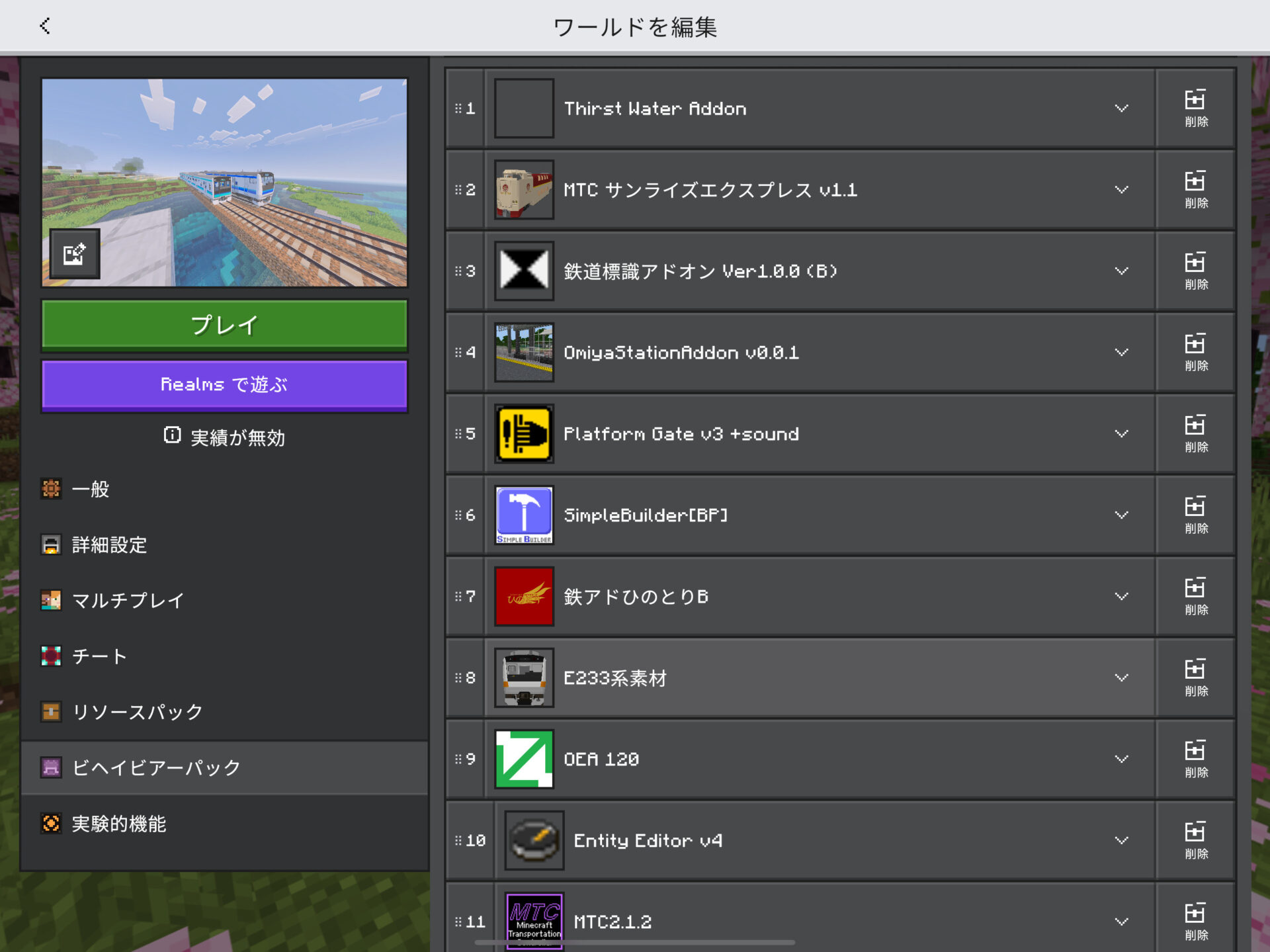Click the 実績が無効 info icon
The width and height of the screenshot is (1270, 952).
[172, 435]
